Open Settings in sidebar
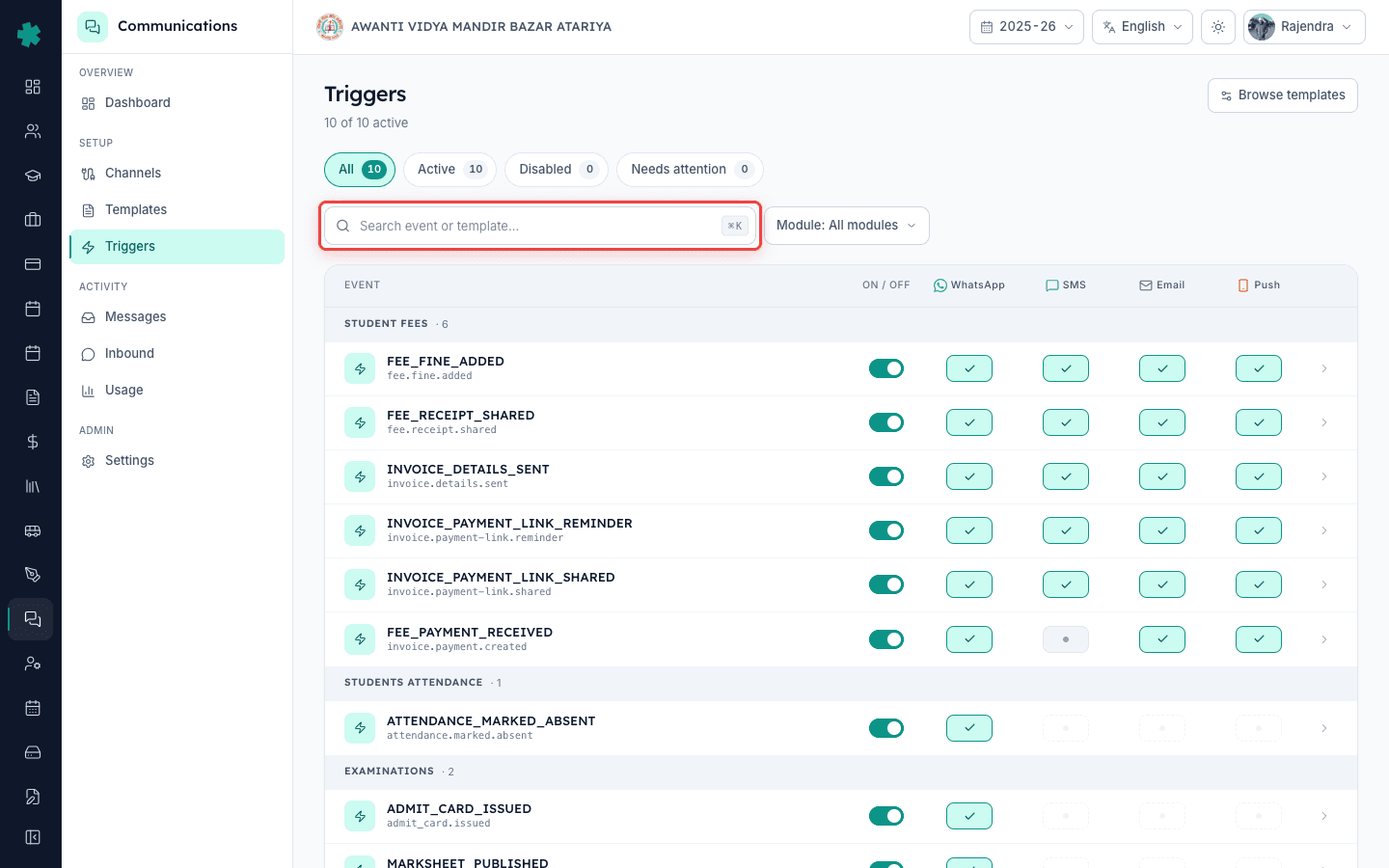The width and height of the screenshot is (1389, 868). [x=177, y=461]
